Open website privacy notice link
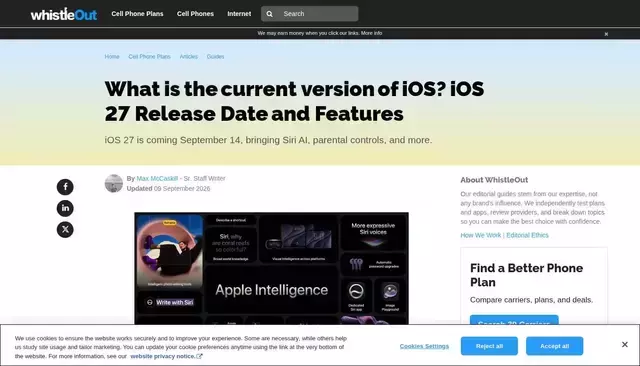This screenshot has width=640, height=366. pyautogui.click(x=162, y=356)
